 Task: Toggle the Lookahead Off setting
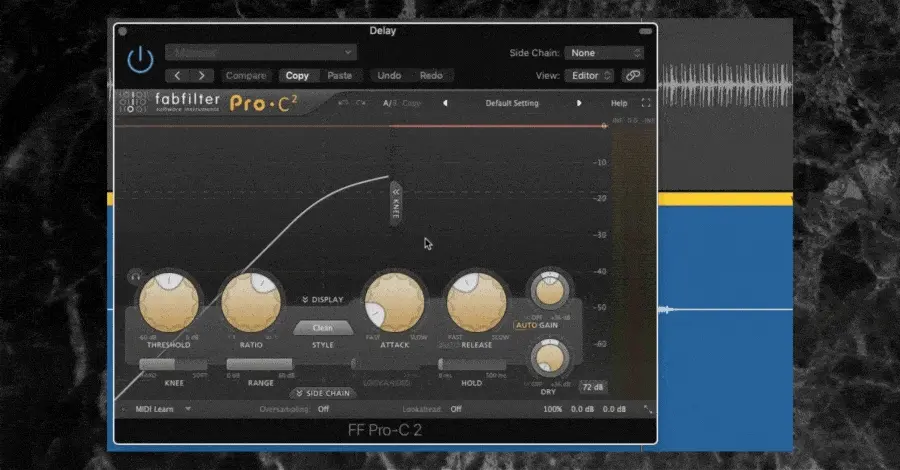click(x=456, y=409)
